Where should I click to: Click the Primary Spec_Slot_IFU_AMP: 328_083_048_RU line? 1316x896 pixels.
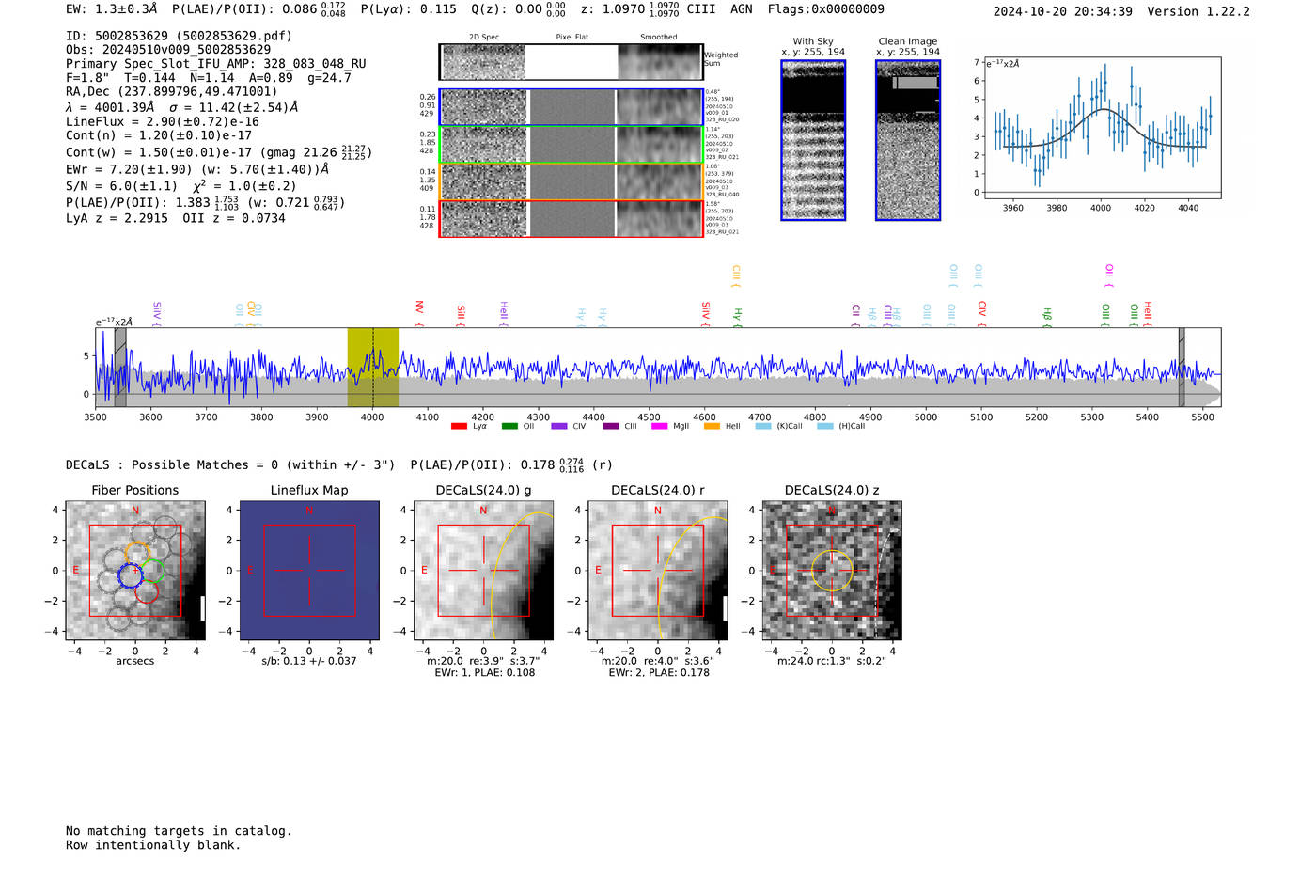216,64
